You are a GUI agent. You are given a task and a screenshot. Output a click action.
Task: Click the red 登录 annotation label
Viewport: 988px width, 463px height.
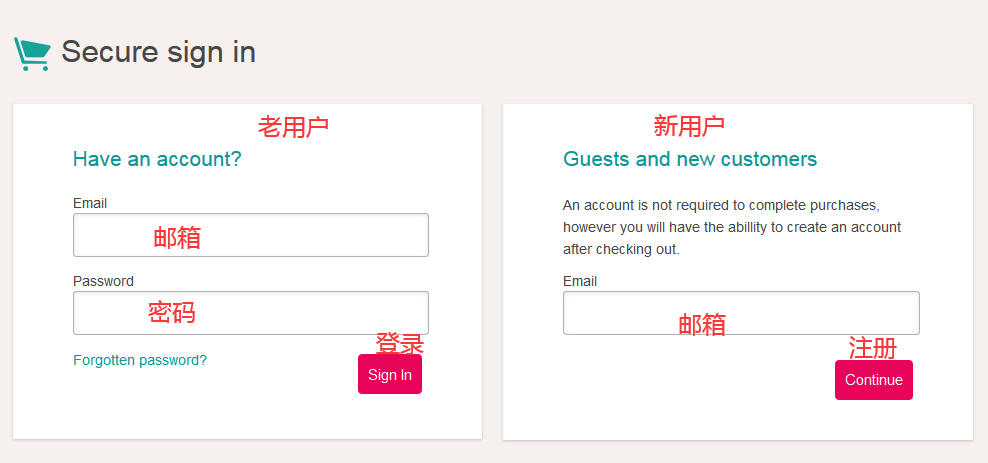pyautogui.click(x=400, y=344)
